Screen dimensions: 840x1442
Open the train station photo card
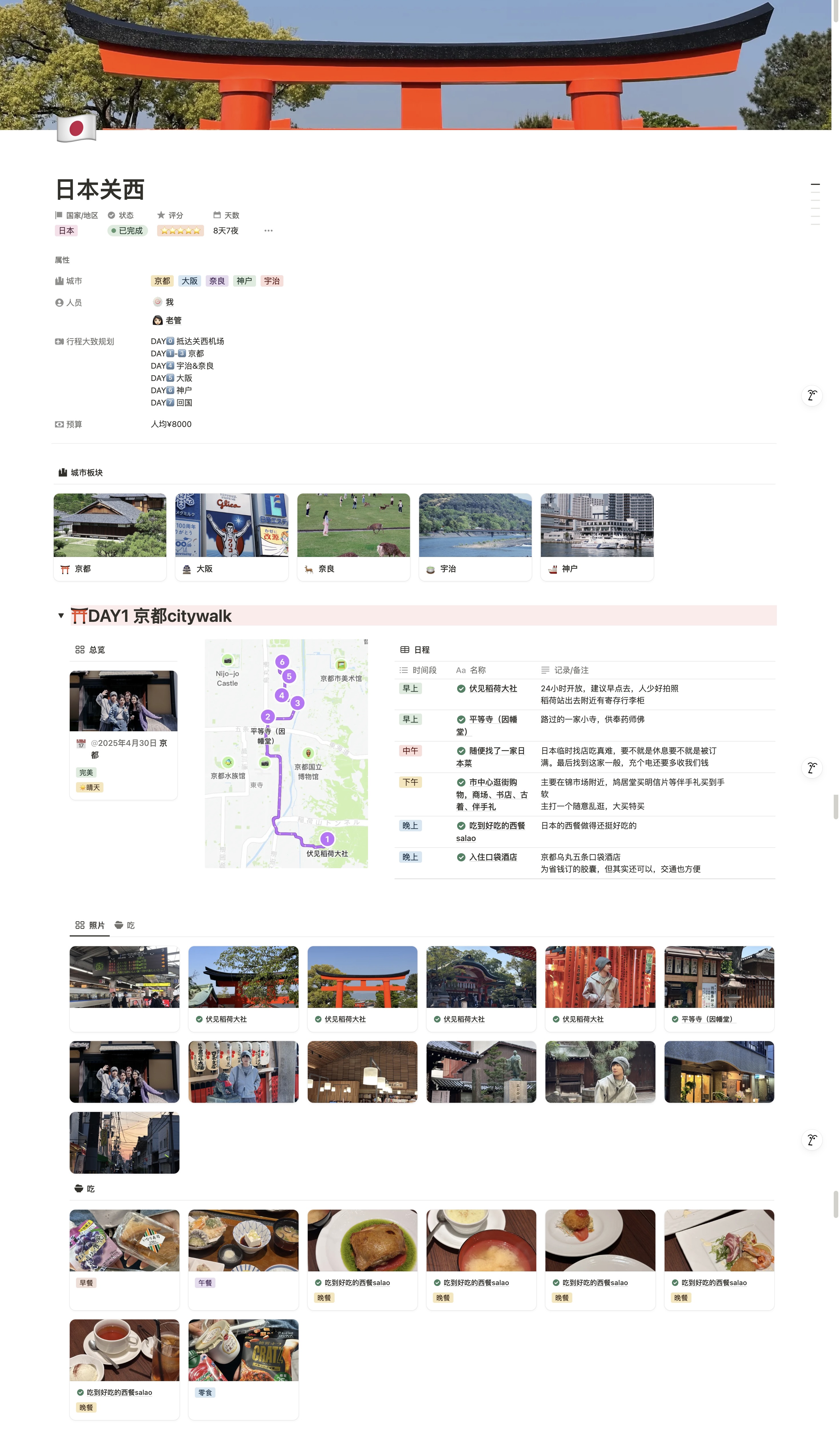coord(124,989)
